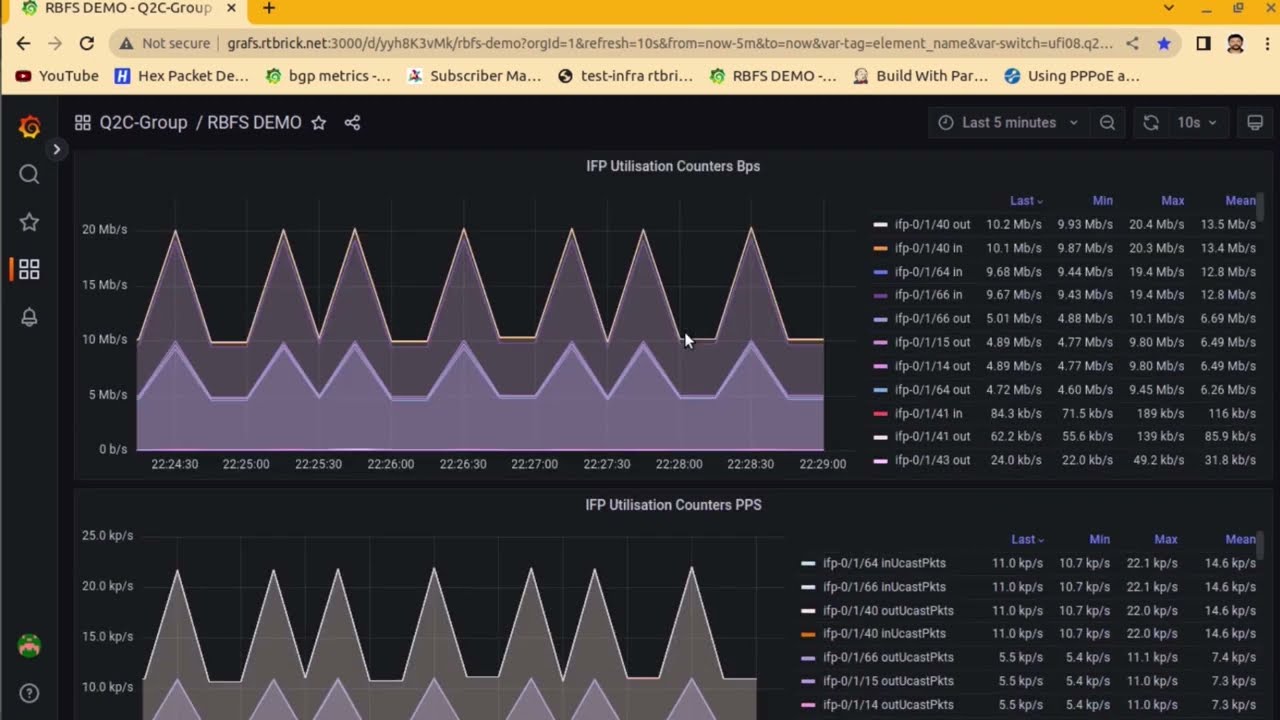This screenshot has width=1280, height=720.
Task: Cycle view mode with the monitor icon
Action: point(1255,123)
